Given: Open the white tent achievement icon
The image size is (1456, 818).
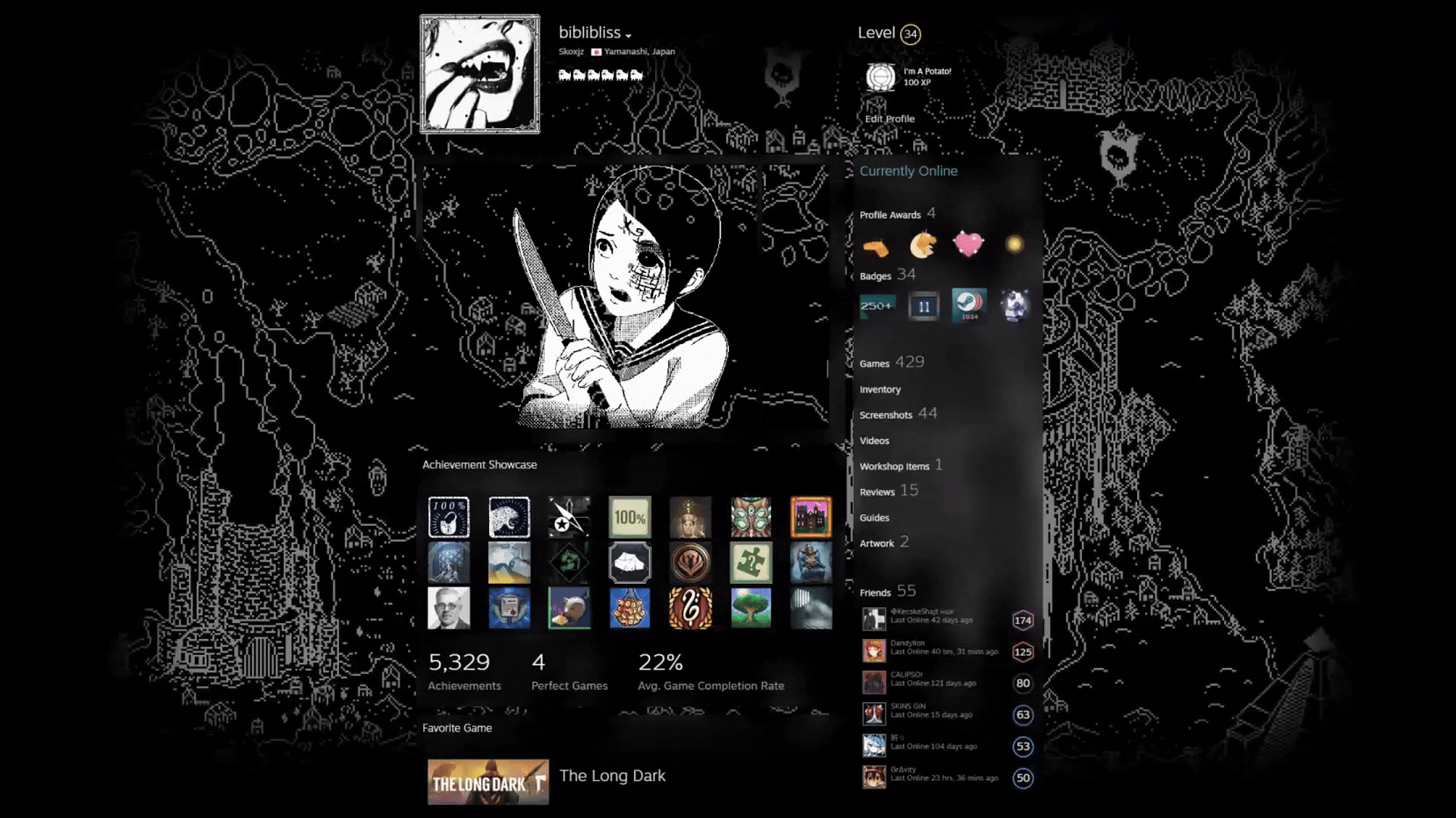Looking at the screenshot, I should (629, 563).
